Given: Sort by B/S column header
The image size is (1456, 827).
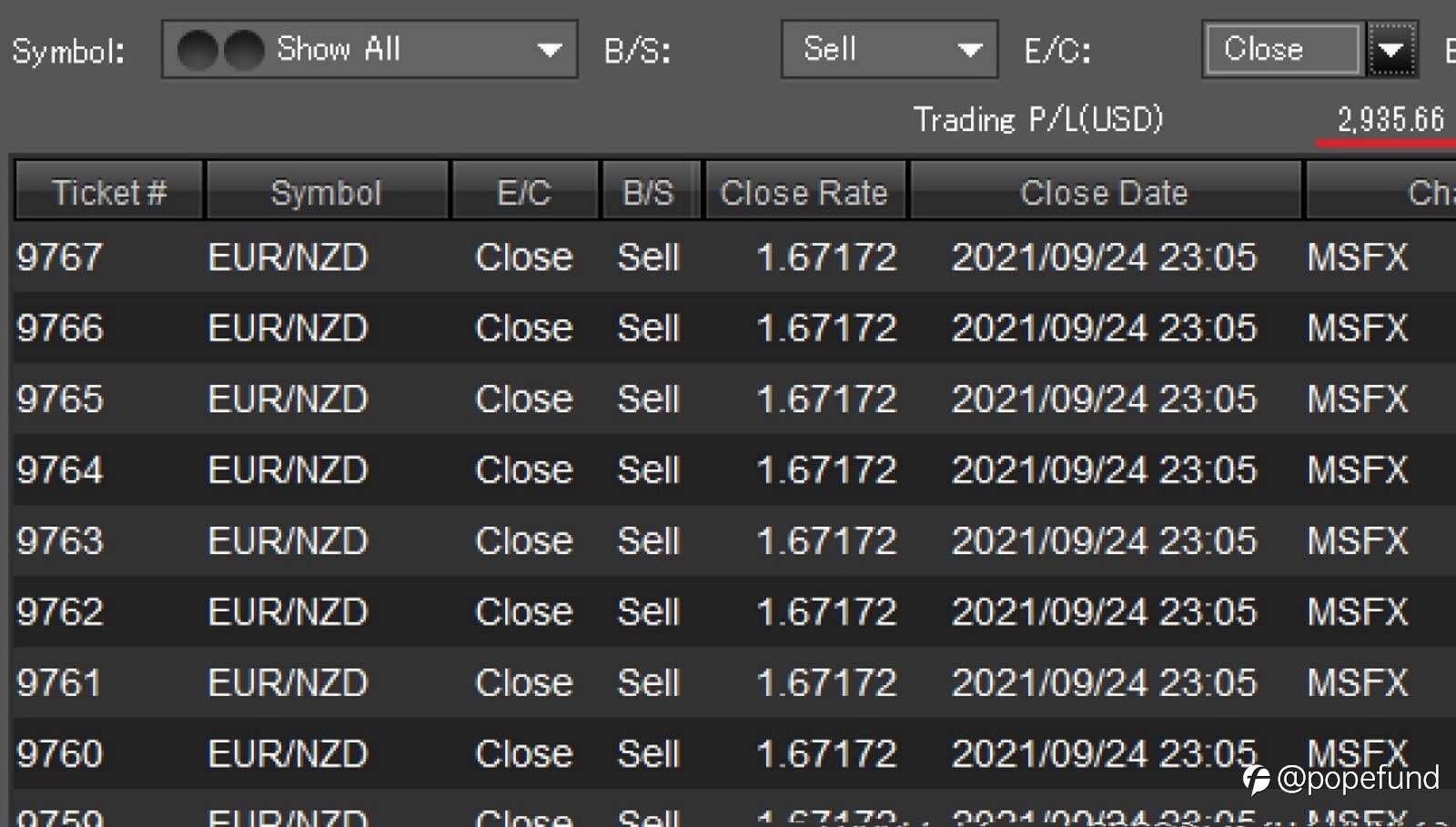Looking at the screenshot, I should point(649,192).
